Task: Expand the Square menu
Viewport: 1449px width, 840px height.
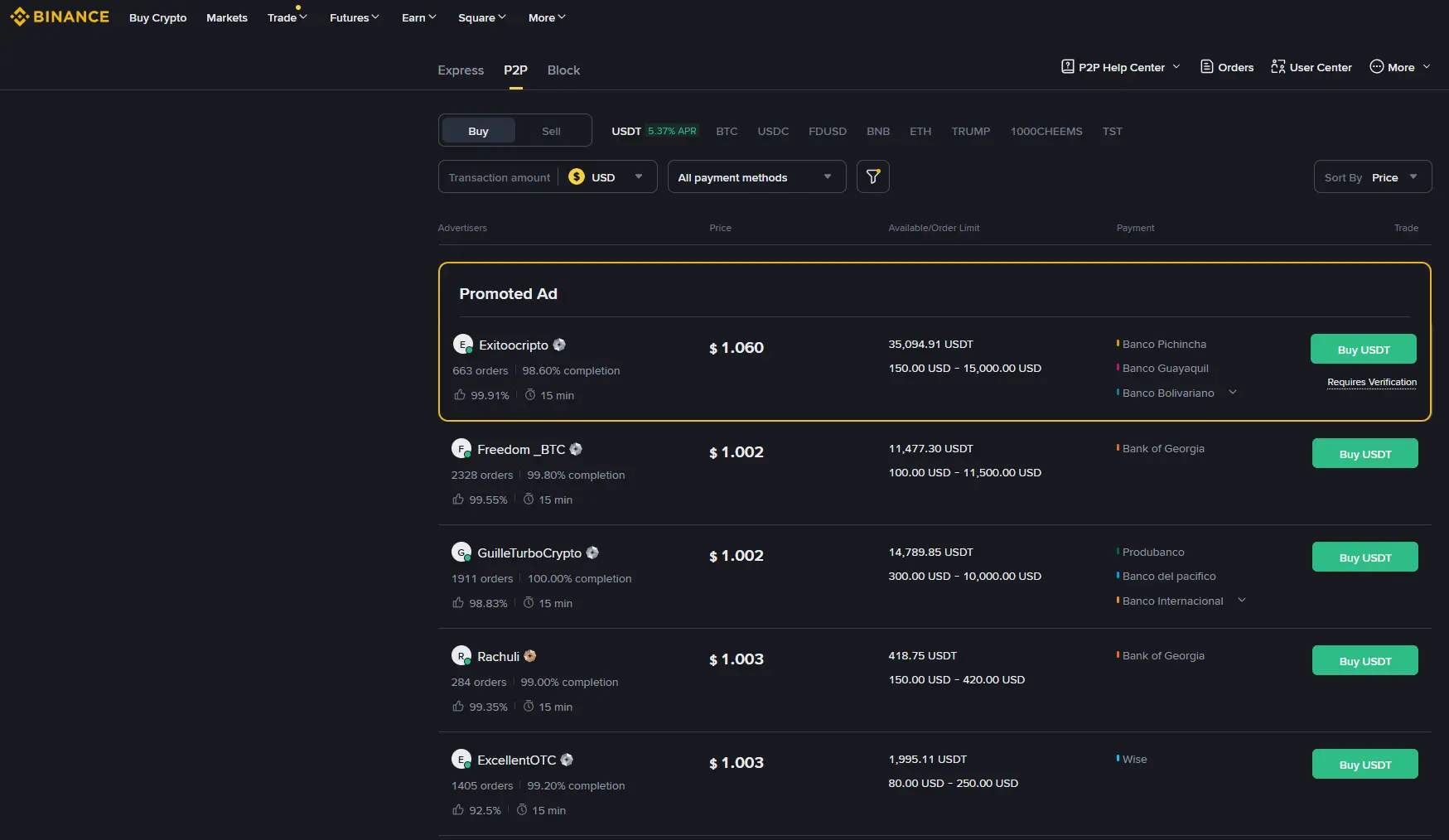Action: pyautogui.click(x=481, y=17)
